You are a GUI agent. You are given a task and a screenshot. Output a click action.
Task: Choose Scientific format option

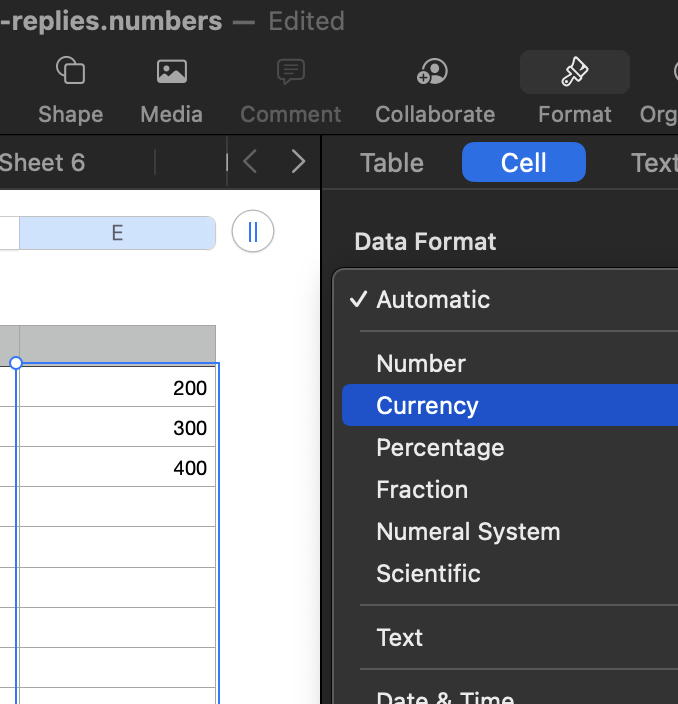(x=427, y=574)
